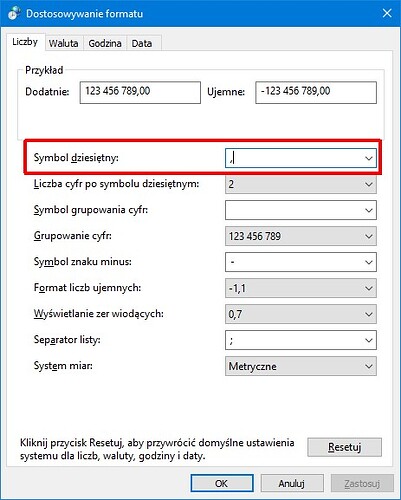Click the Format liczb ujemnych label

pos(87,288)
